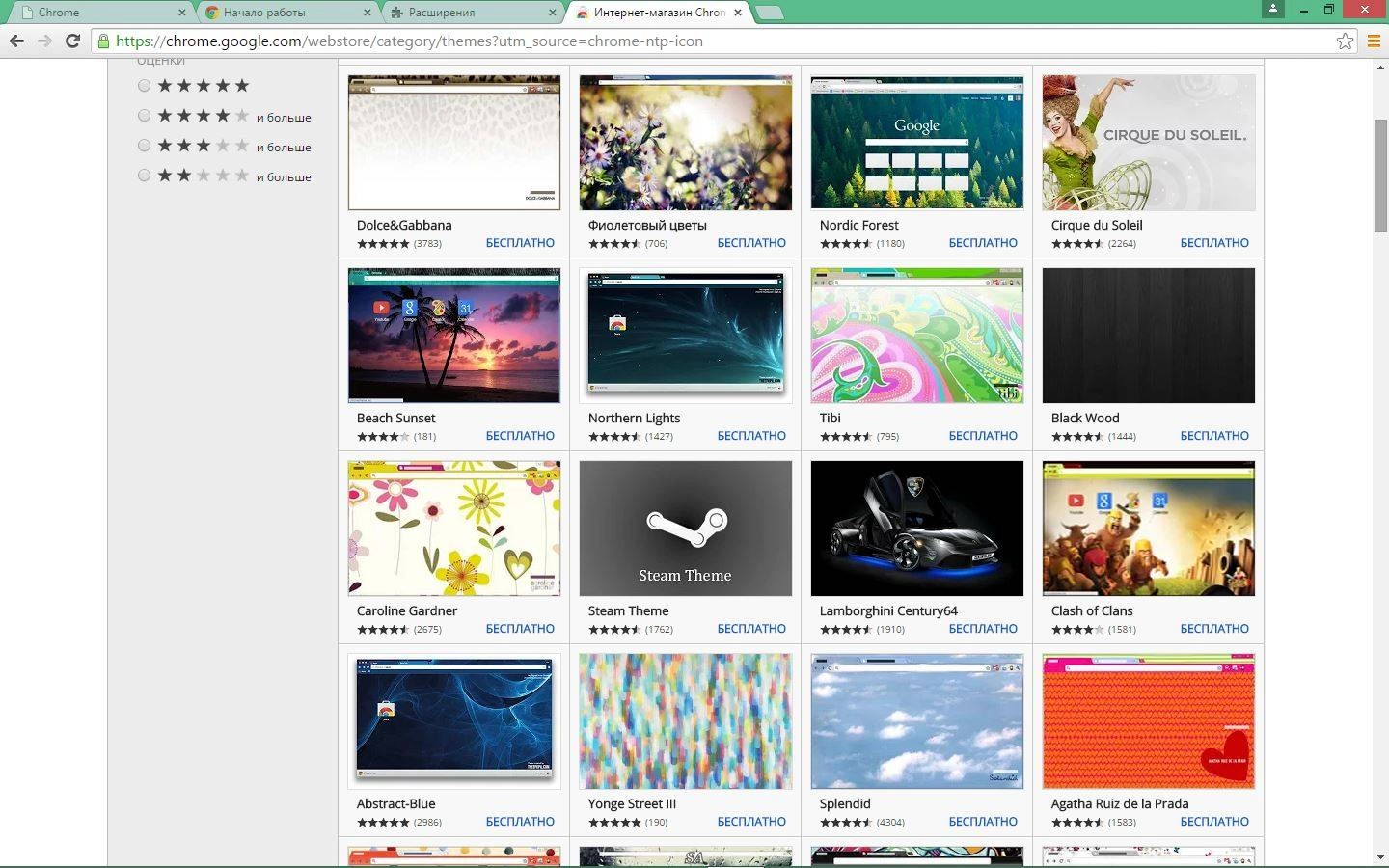
Task: Open the Beach Sunset theme thumbnail
Action: (x=454, y=336)
